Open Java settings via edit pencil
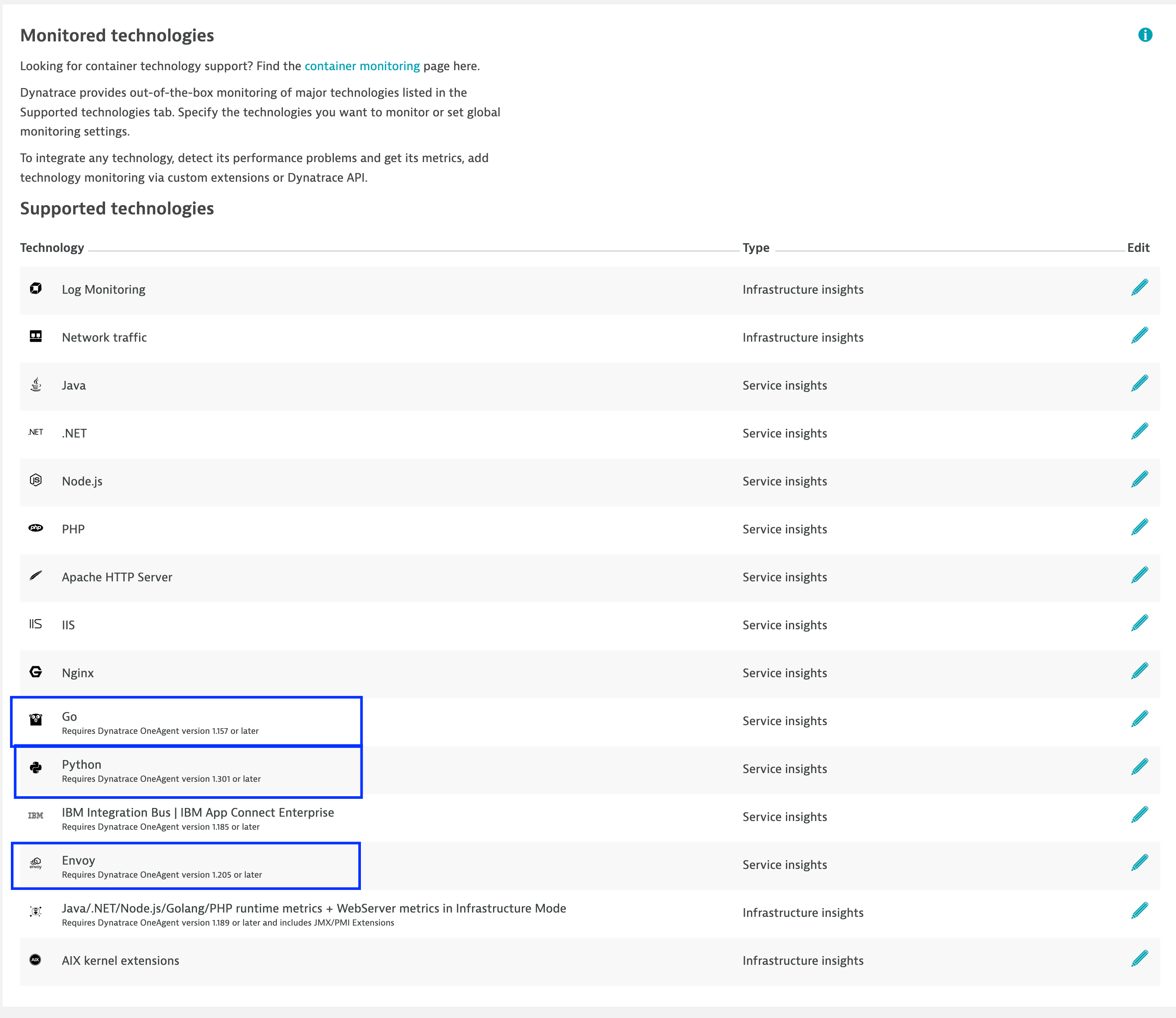The height and width of the screenshot is (1018, 1176). click(1139, 384)
